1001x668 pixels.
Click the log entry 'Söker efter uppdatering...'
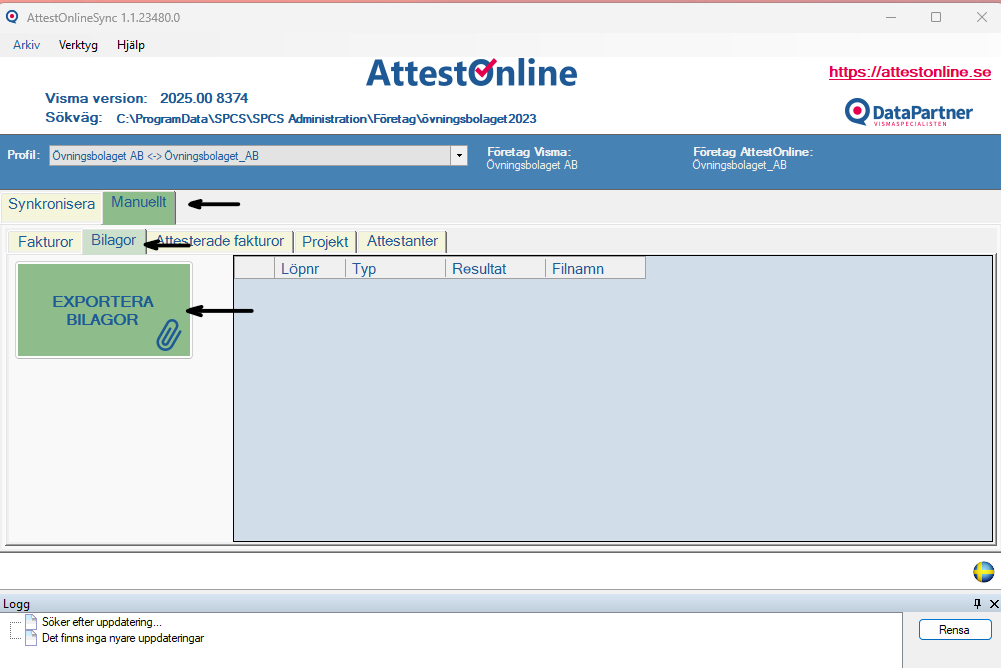coord(102,622)
